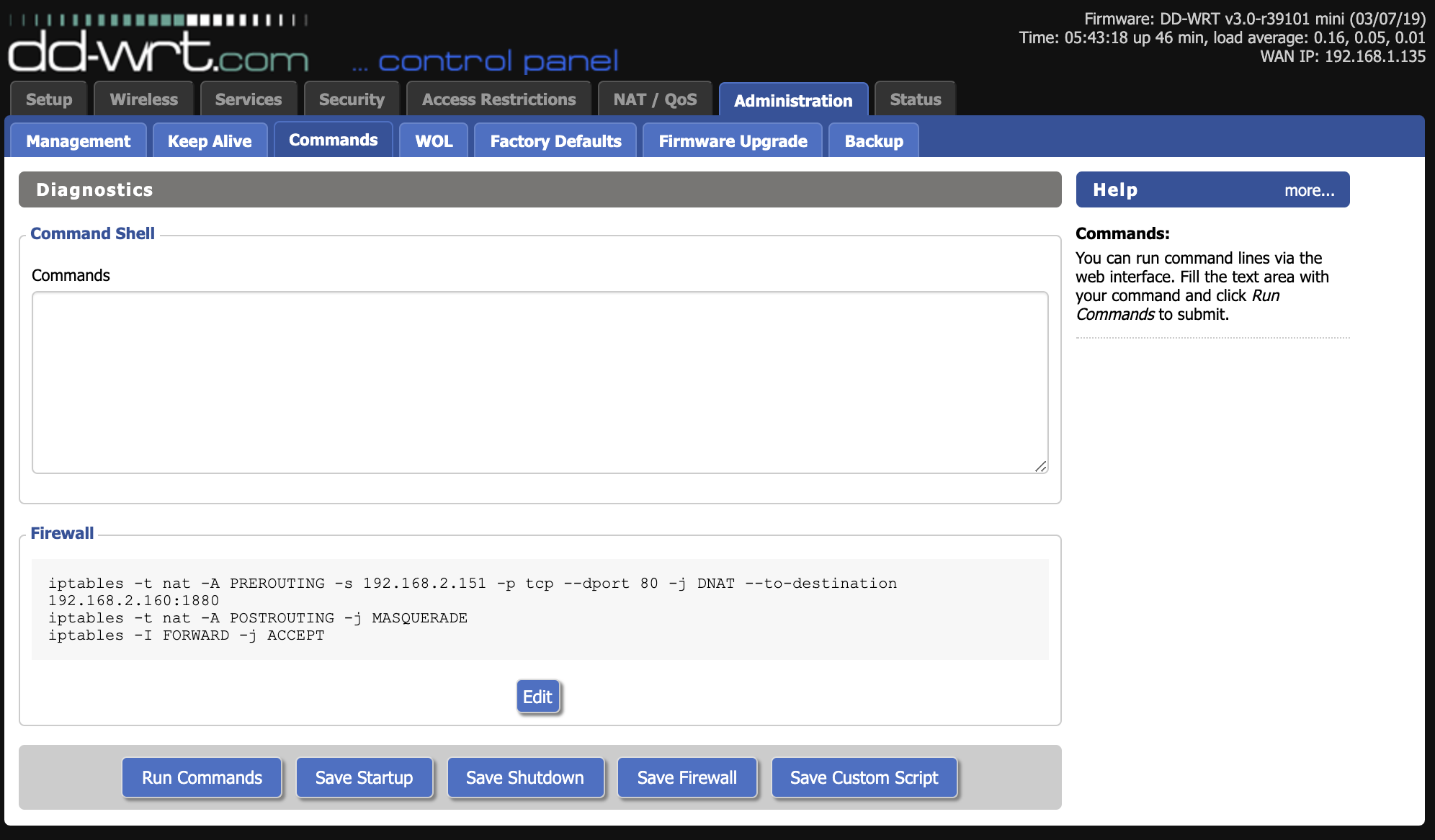The height and width of the screenshot is (840, 1435).
Task: Click the WAN IP 192.168.1.135 text
Action: pos(1343,56)
